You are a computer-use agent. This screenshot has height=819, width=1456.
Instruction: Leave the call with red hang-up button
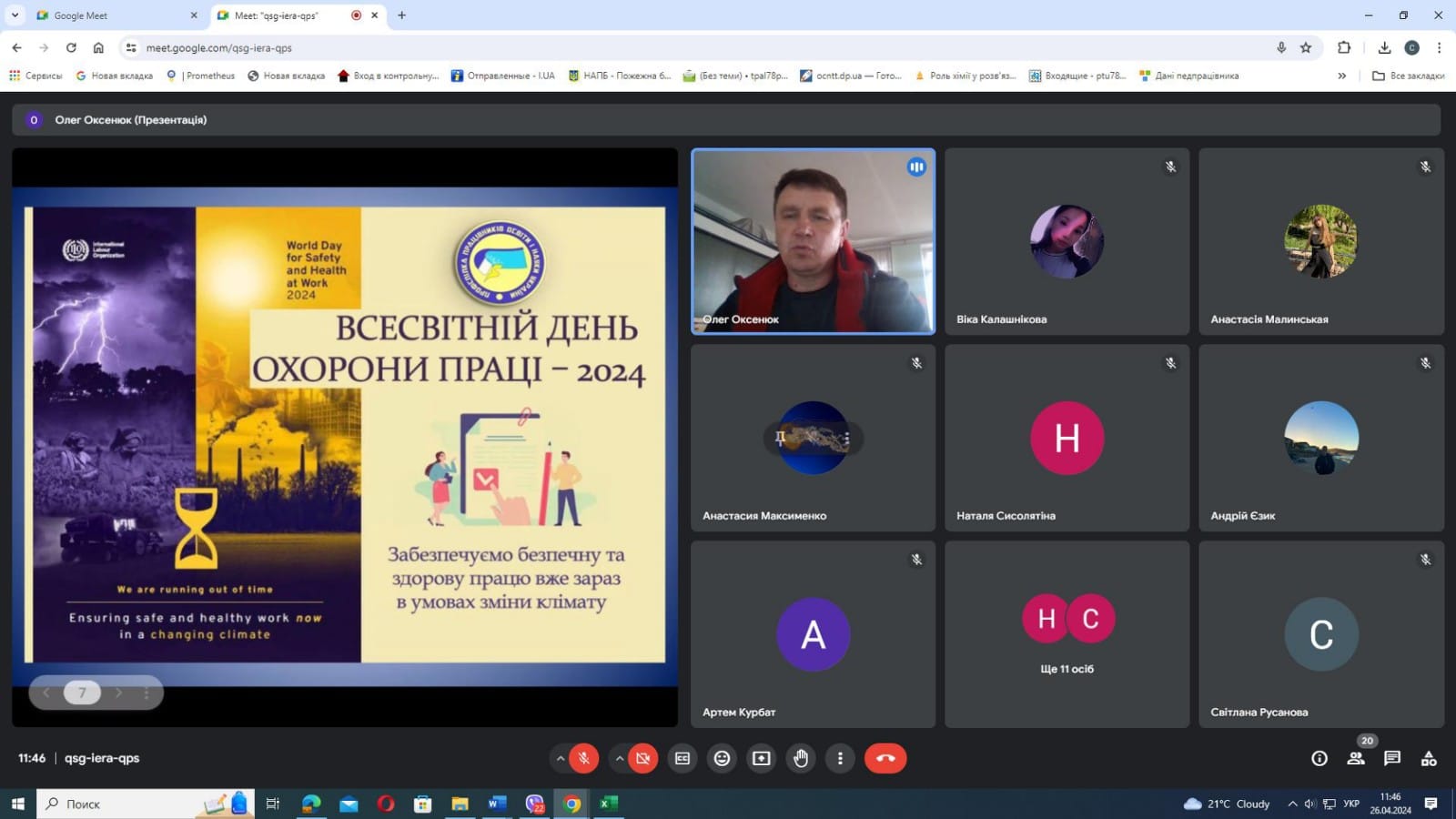coord(885,758)
